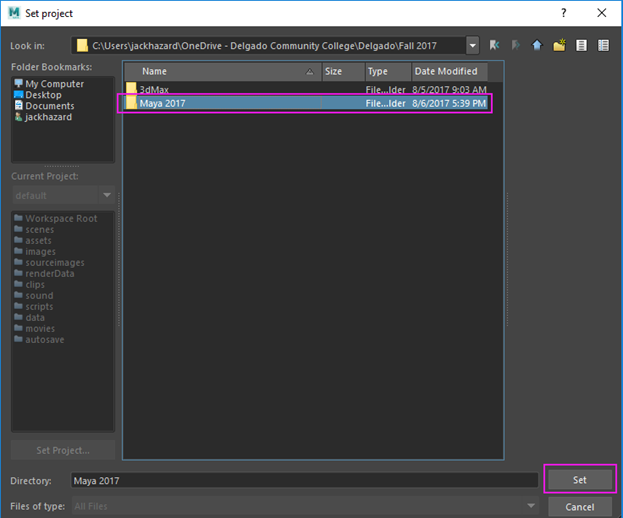Viewport: 623px width, 518px height.
Task: Click the Maya 2017 folder icon
Action: pyautogui.click(x=131, y=103)
